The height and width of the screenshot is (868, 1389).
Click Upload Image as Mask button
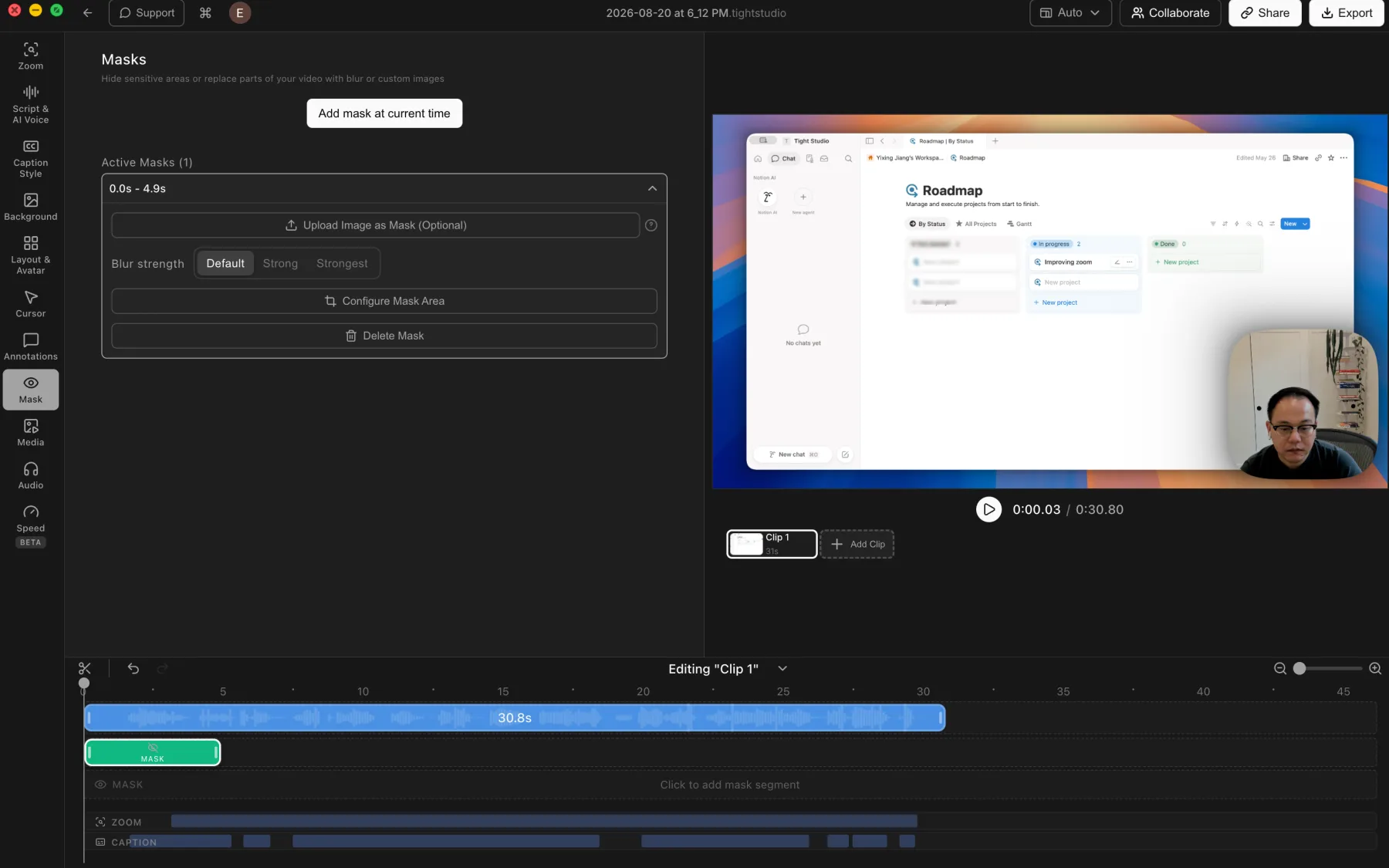pyautogui.click(x=376, y=225)
